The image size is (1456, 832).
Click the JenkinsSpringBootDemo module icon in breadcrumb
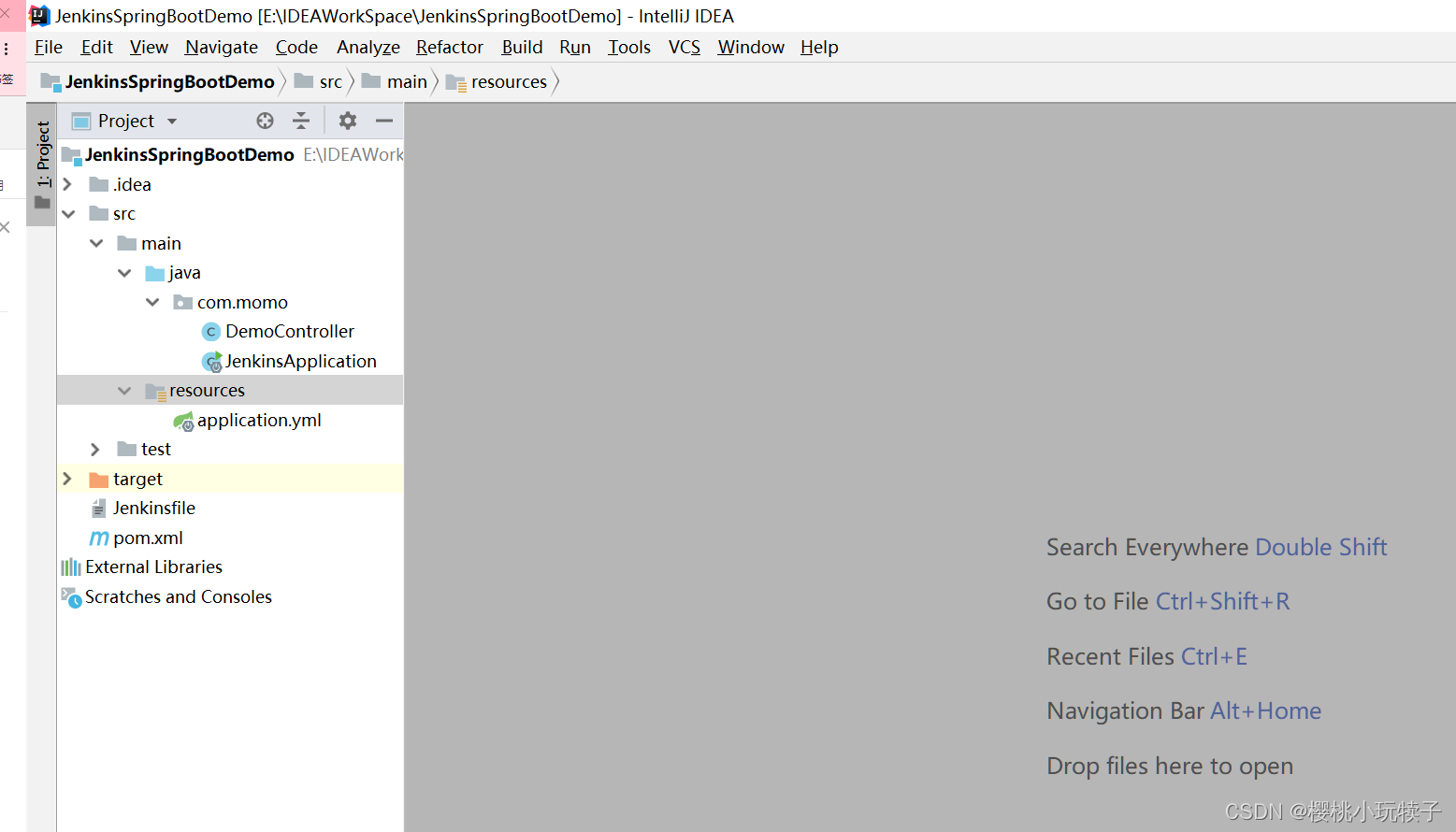tap(50, 82)
